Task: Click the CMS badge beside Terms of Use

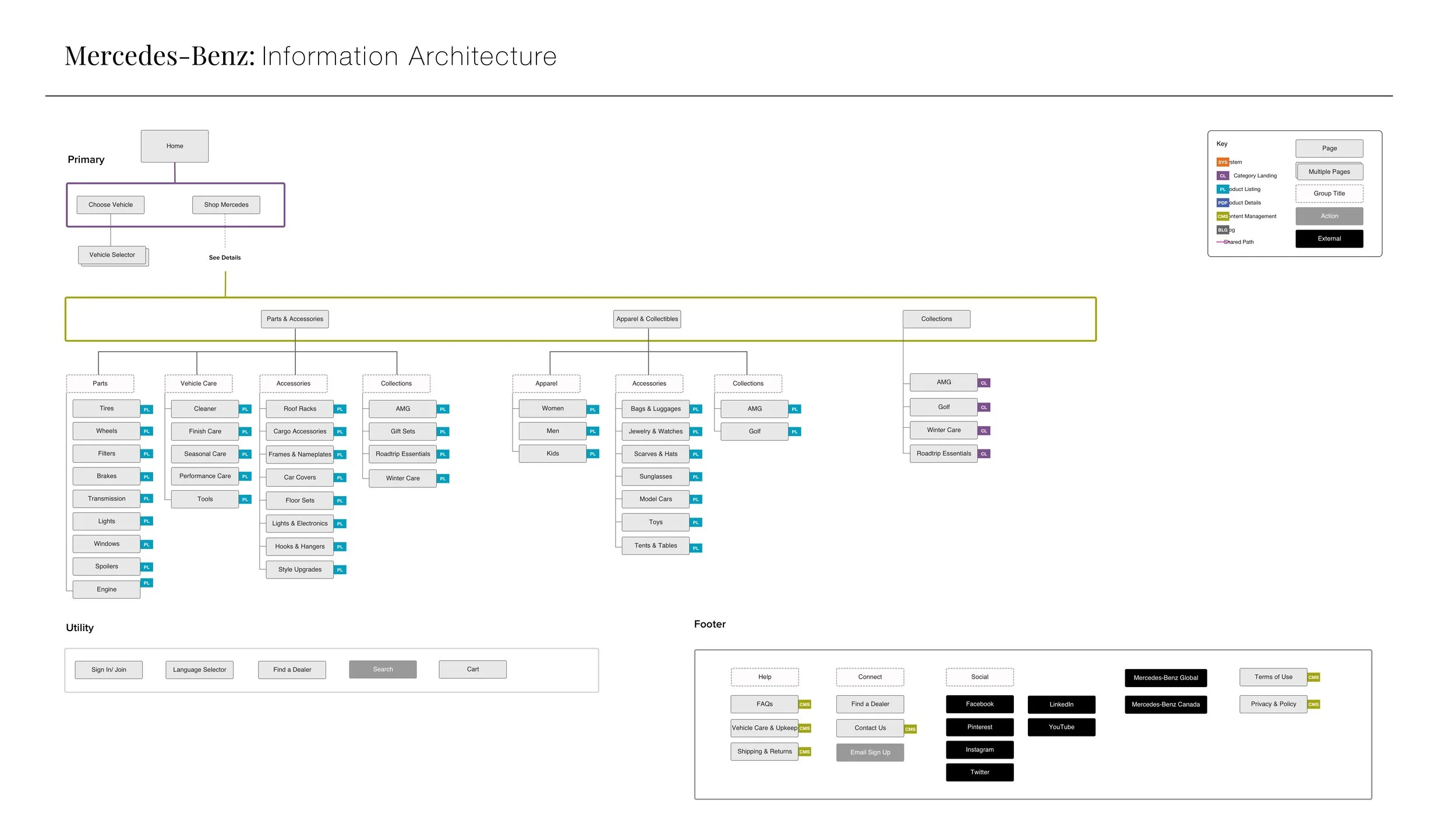Action: tap(1313, 677)
